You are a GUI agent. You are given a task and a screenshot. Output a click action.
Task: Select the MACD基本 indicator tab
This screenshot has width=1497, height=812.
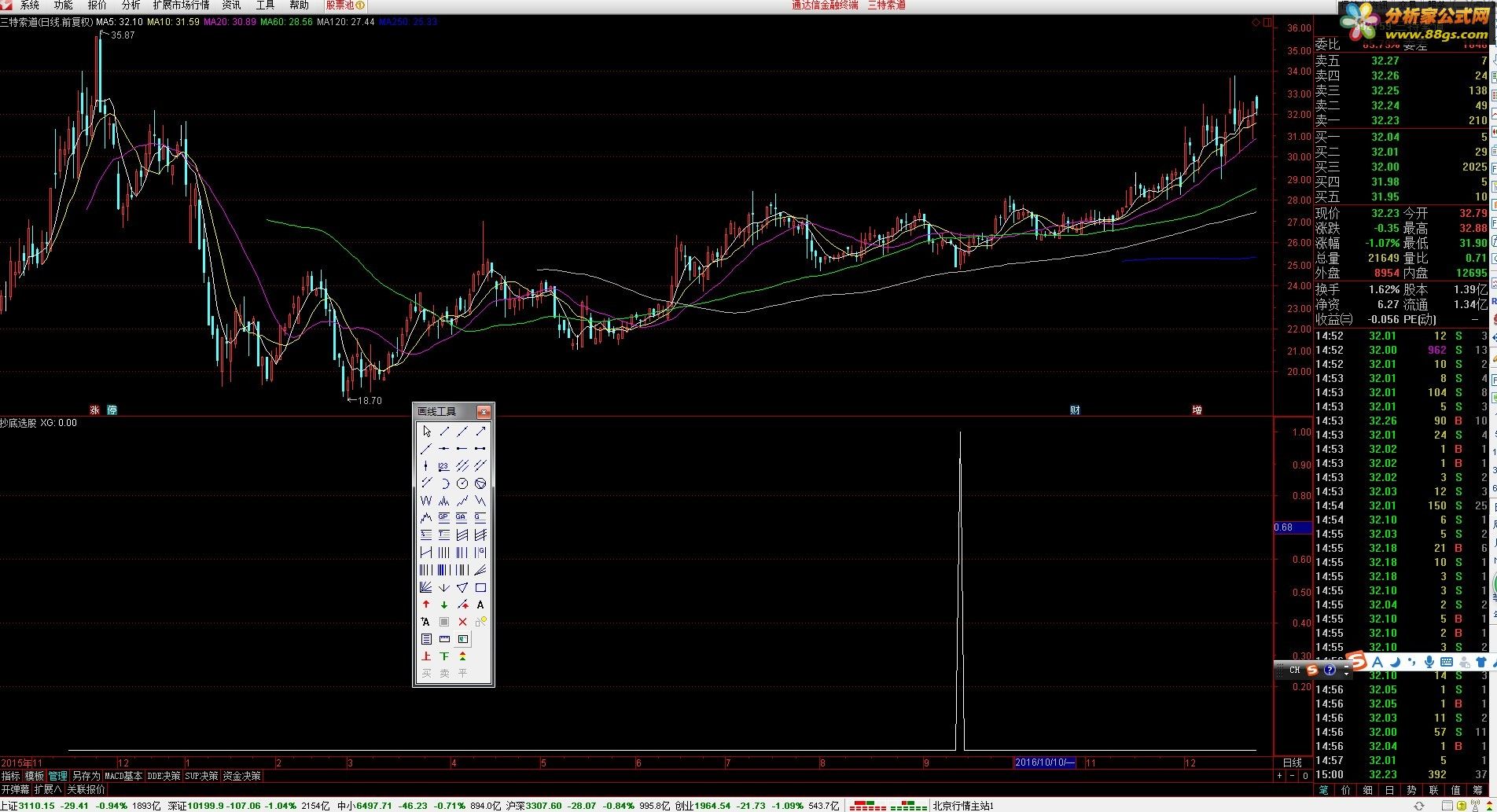[x=123, y=776]
